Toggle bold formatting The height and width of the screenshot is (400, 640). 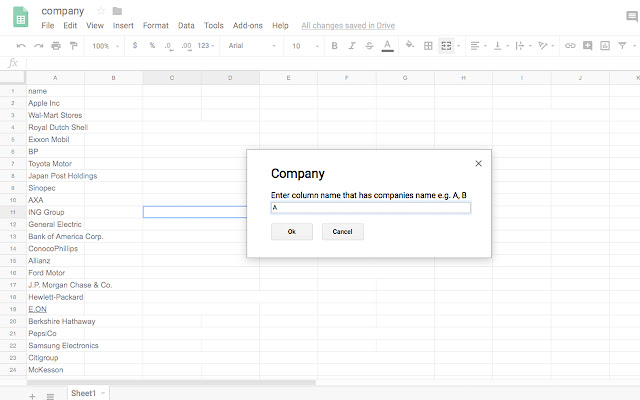tap(334, 46)
